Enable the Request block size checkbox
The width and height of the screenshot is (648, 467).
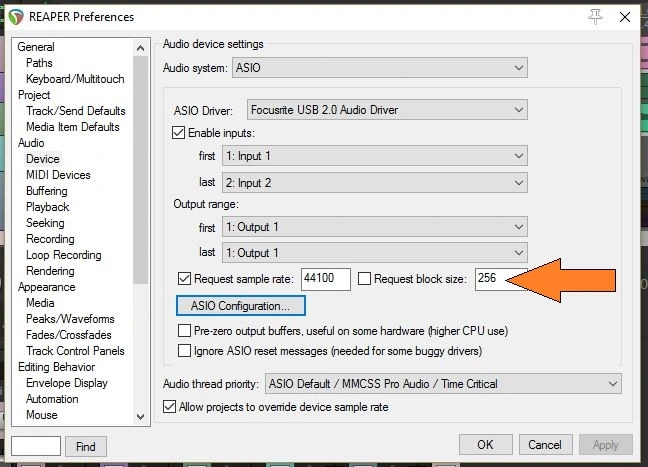(x=365, y=279)
